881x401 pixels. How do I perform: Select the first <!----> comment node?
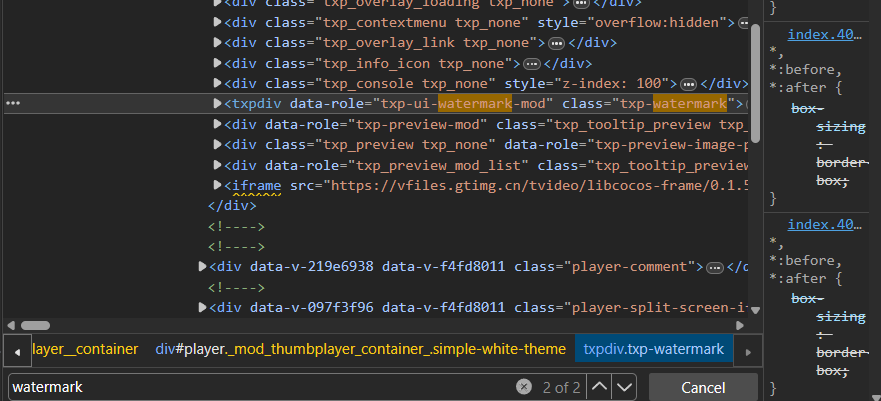[x=236, y=226]
